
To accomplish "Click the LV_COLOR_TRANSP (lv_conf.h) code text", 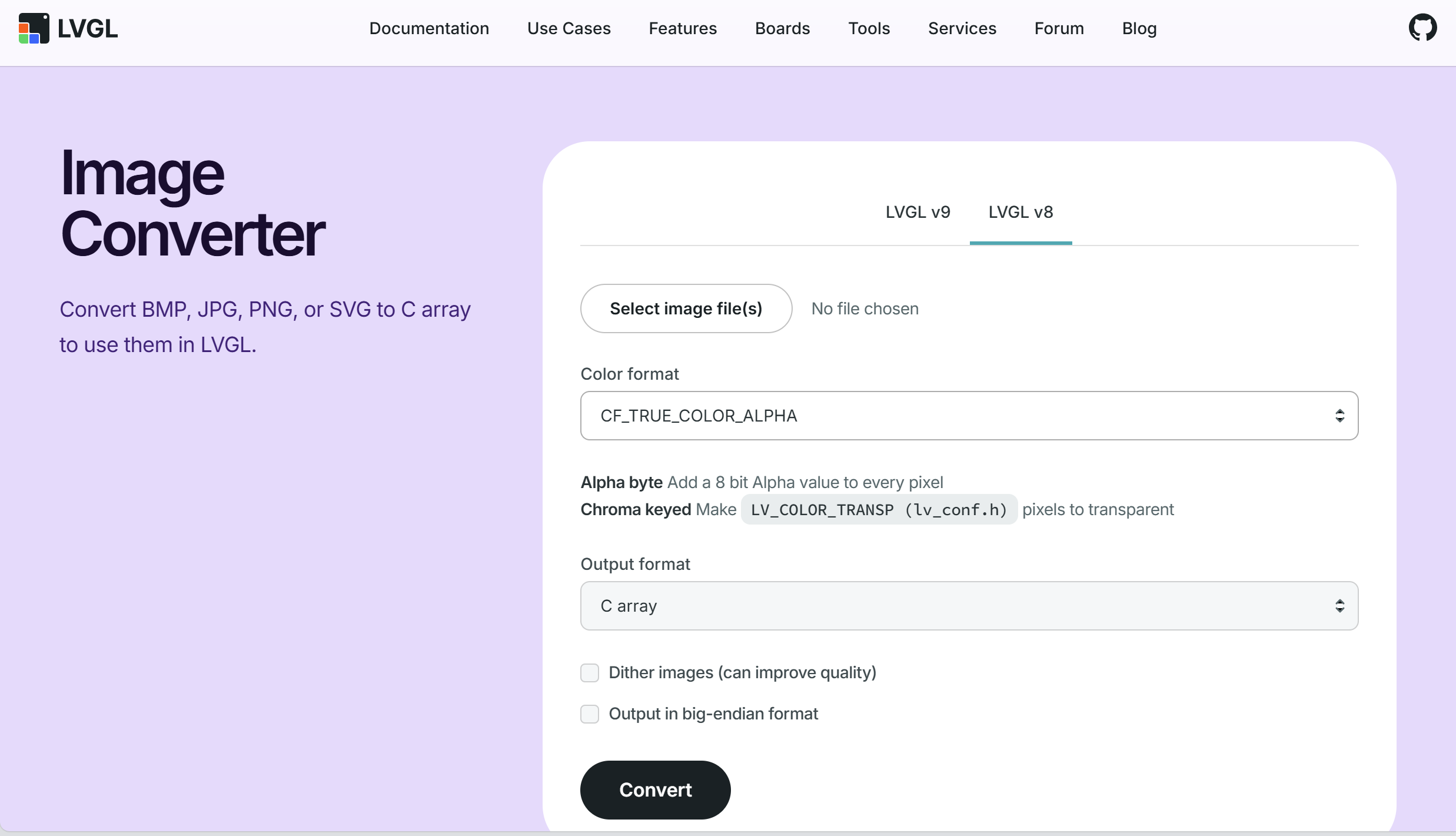I will (x=879, y=509).
